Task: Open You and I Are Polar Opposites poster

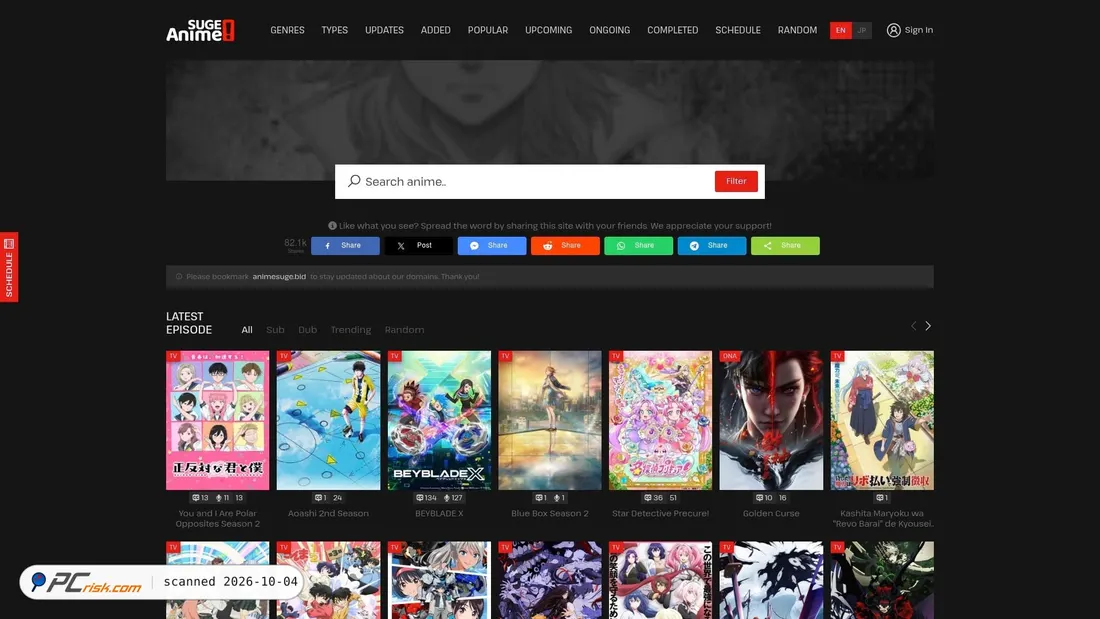Action: 217,420
